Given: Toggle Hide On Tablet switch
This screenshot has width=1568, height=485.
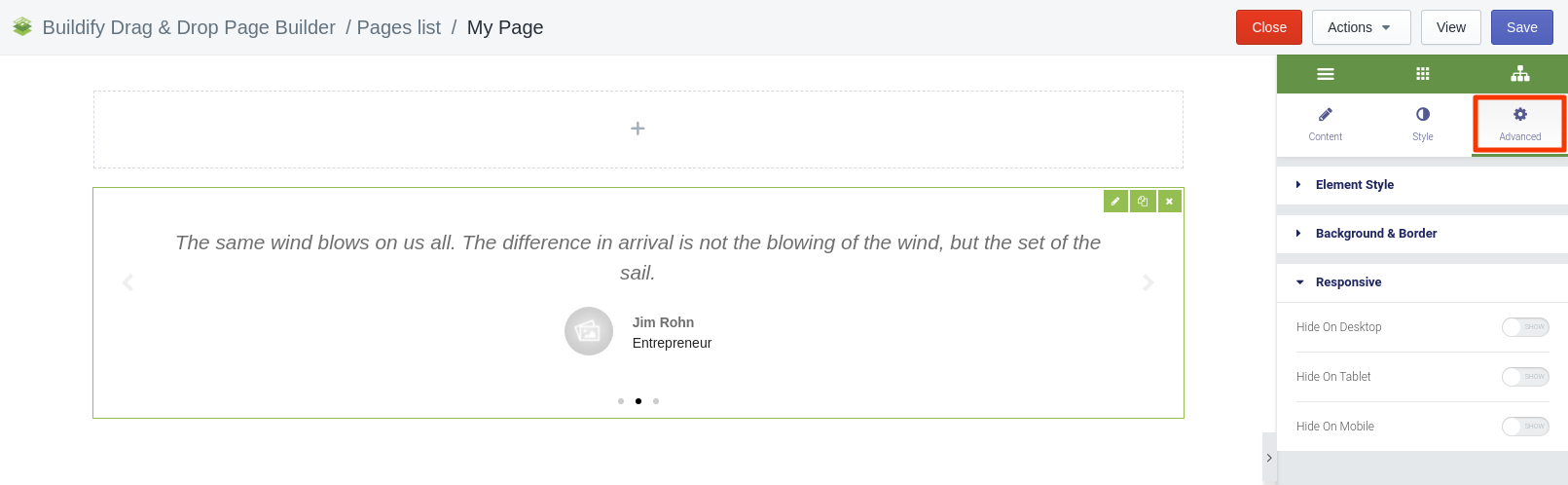Looking at the screenshot, I should [1525, 377].
